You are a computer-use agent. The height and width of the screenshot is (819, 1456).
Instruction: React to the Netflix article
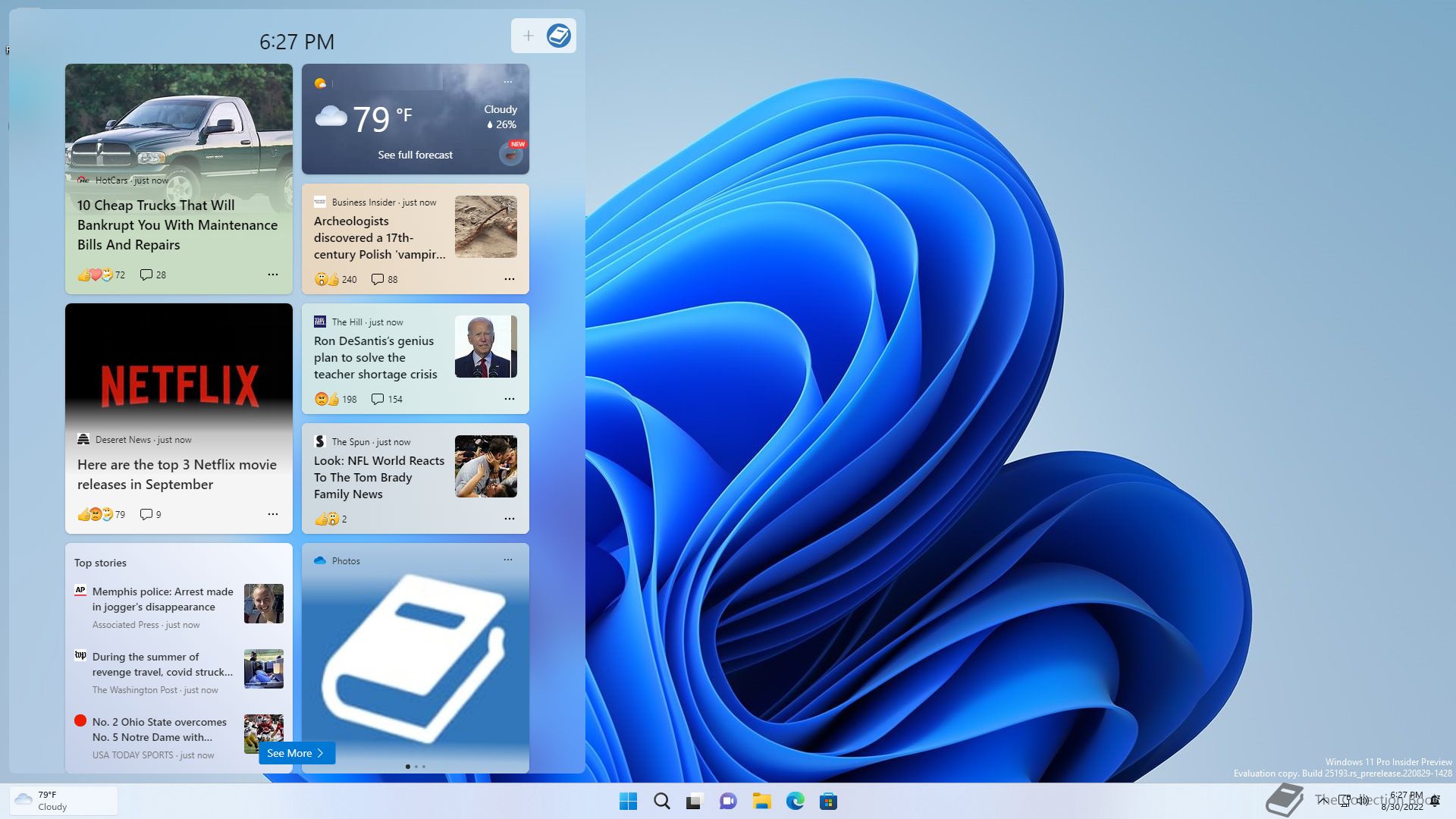click(x=101, y=514)
